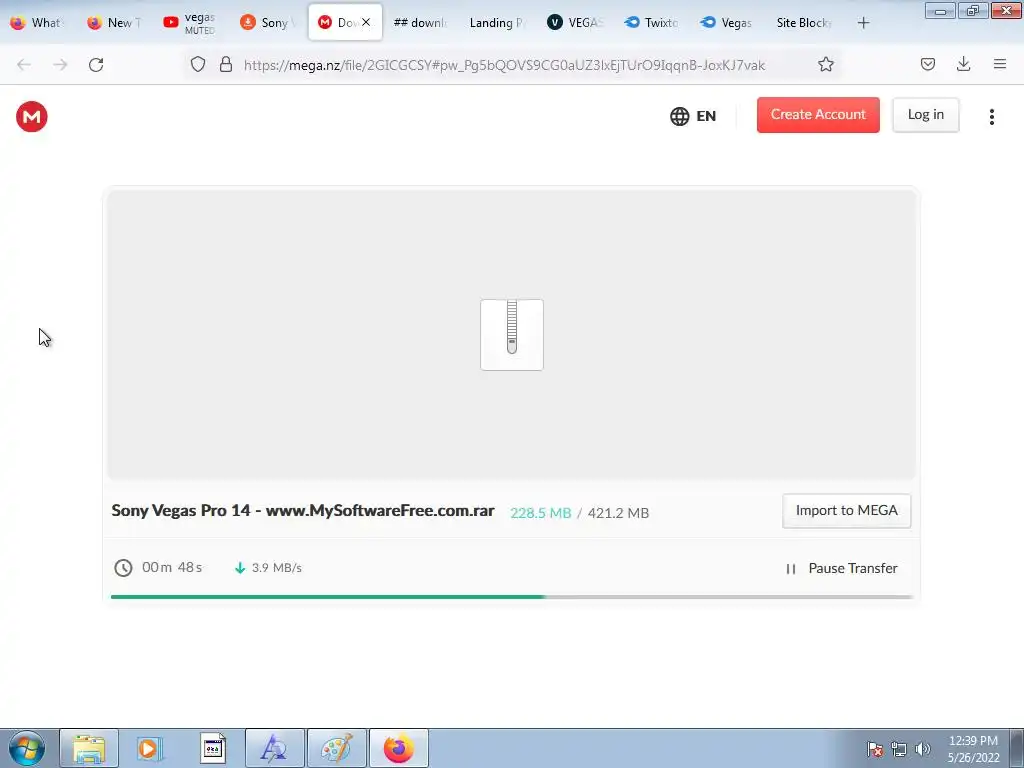
Task: Click the Log in button
Action: 925,115
